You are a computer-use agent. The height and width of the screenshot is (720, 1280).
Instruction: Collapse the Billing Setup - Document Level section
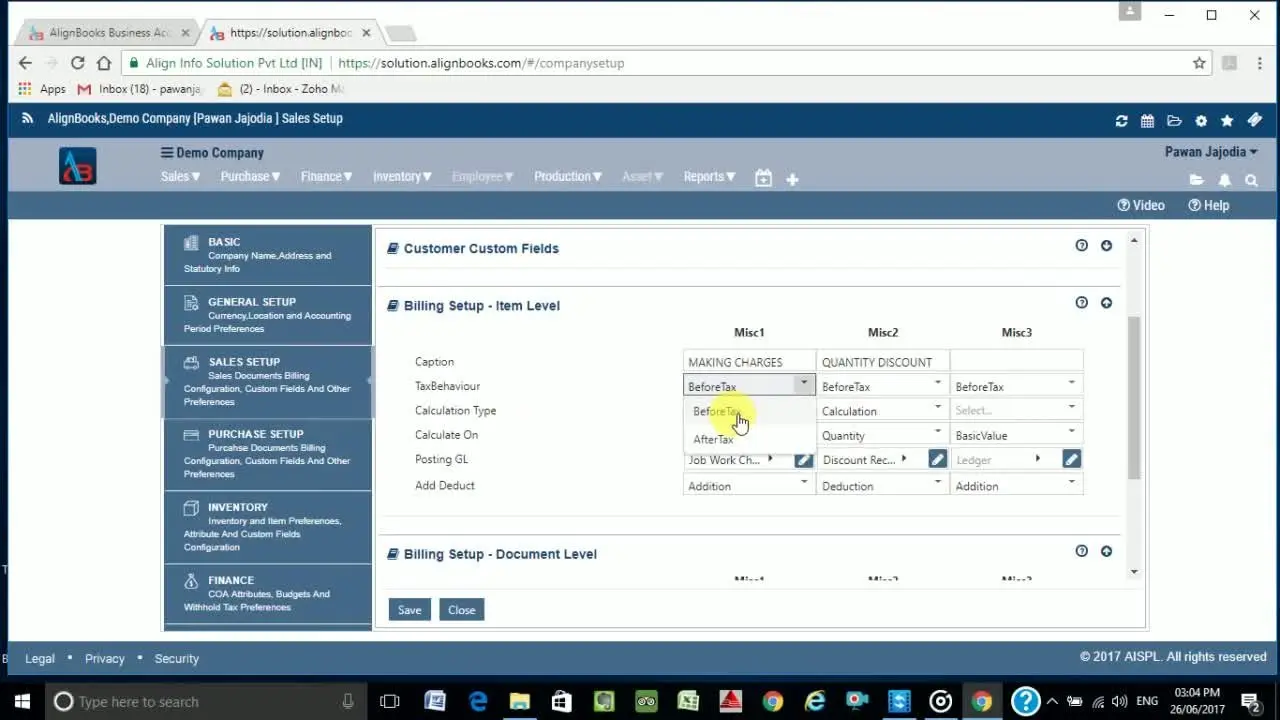click(x=1106, y=551)
